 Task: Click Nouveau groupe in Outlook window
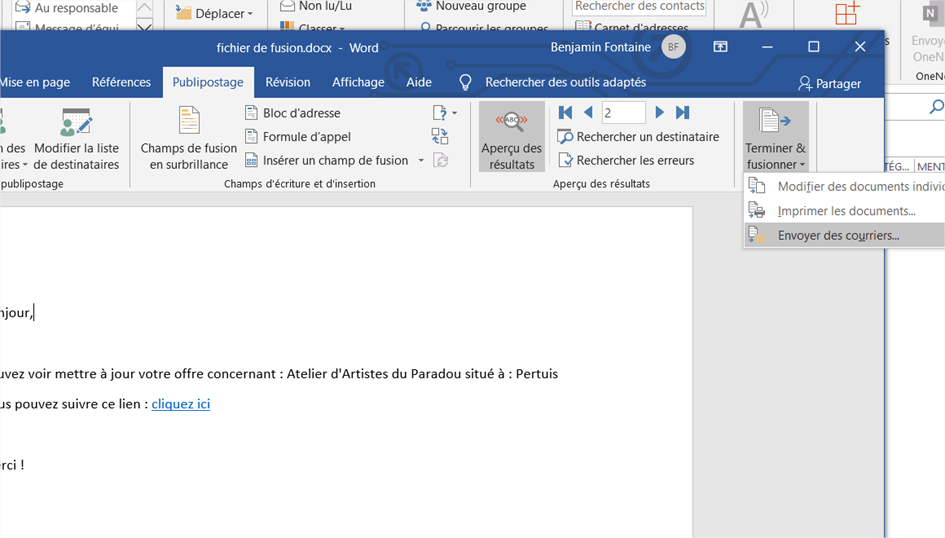(471, 6)
